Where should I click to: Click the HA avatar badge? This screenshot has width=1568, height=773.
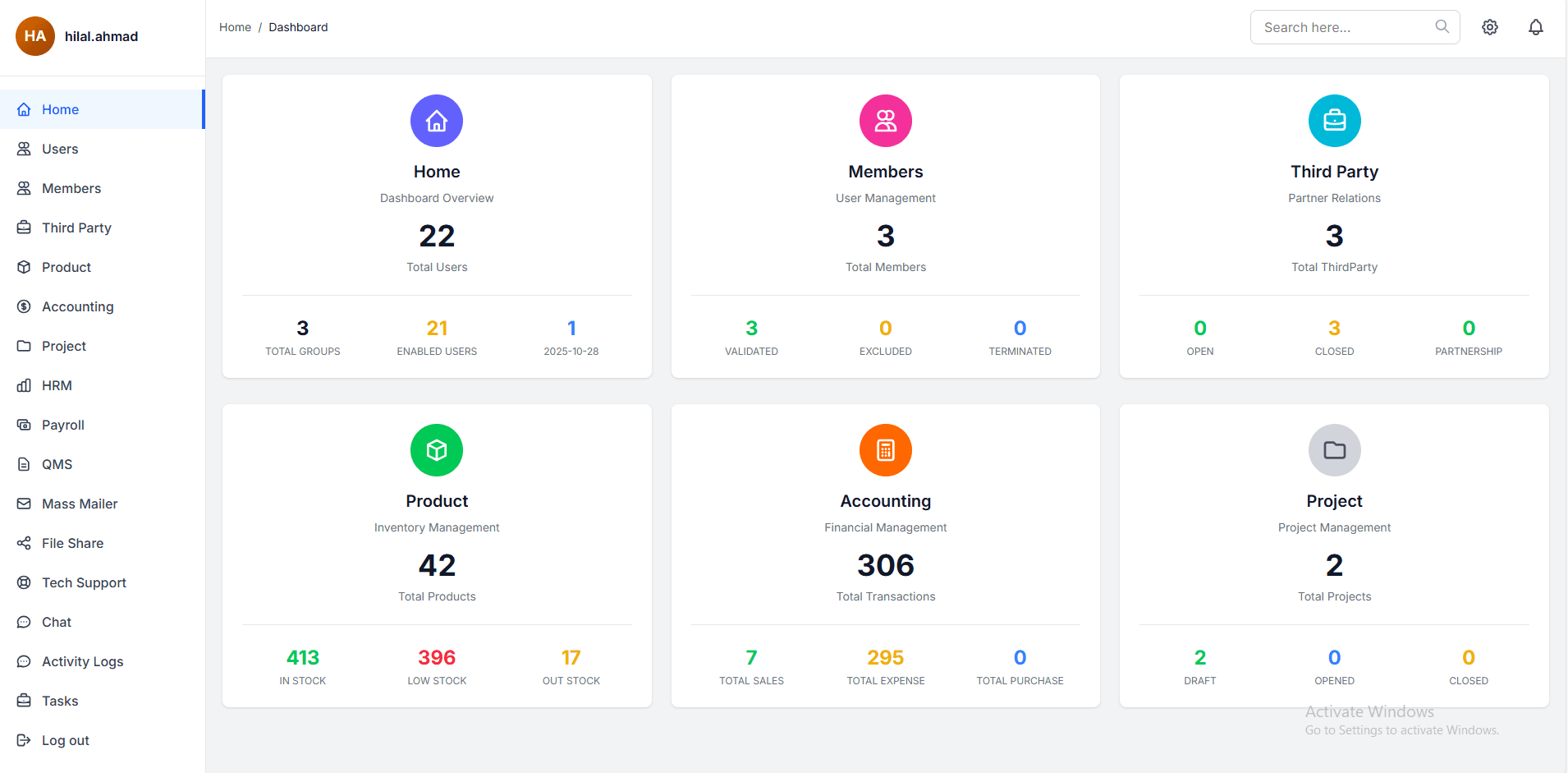coord(34,36)
